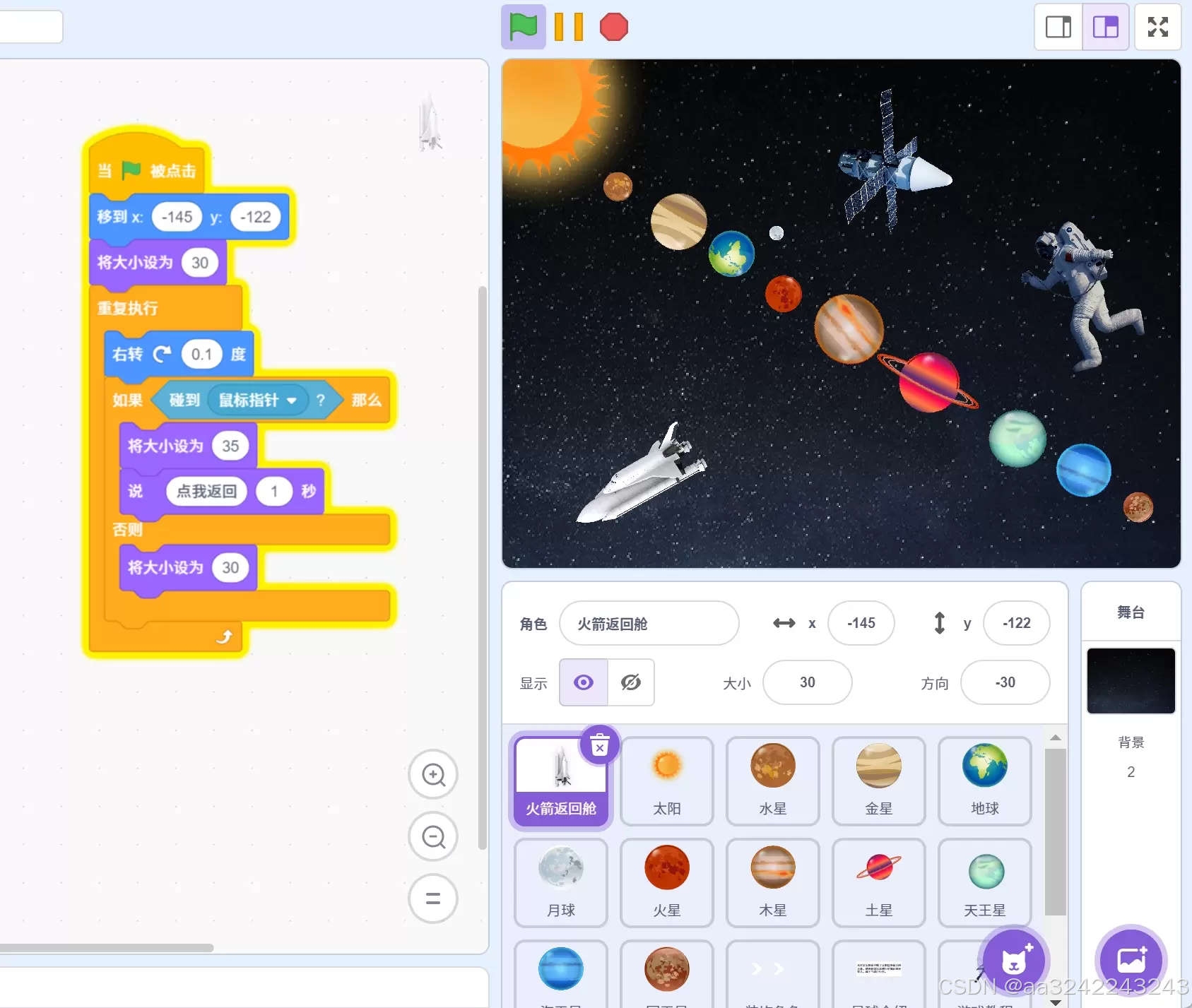The height and width of the screenshot is (1008, 1192).
Task: Click the size value 35 in block
Action: tap(230, 446)
